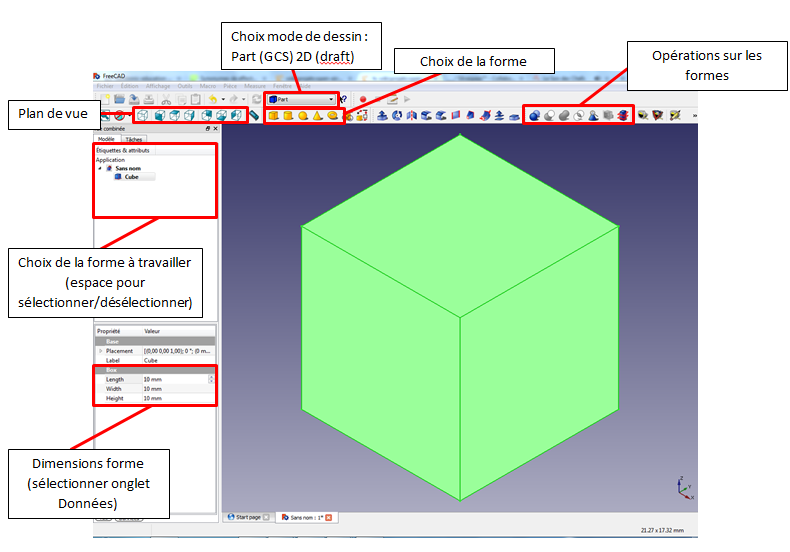Collapse the Sans nom document tree
Screen dimensions: 790x552
tap(100, 168)
